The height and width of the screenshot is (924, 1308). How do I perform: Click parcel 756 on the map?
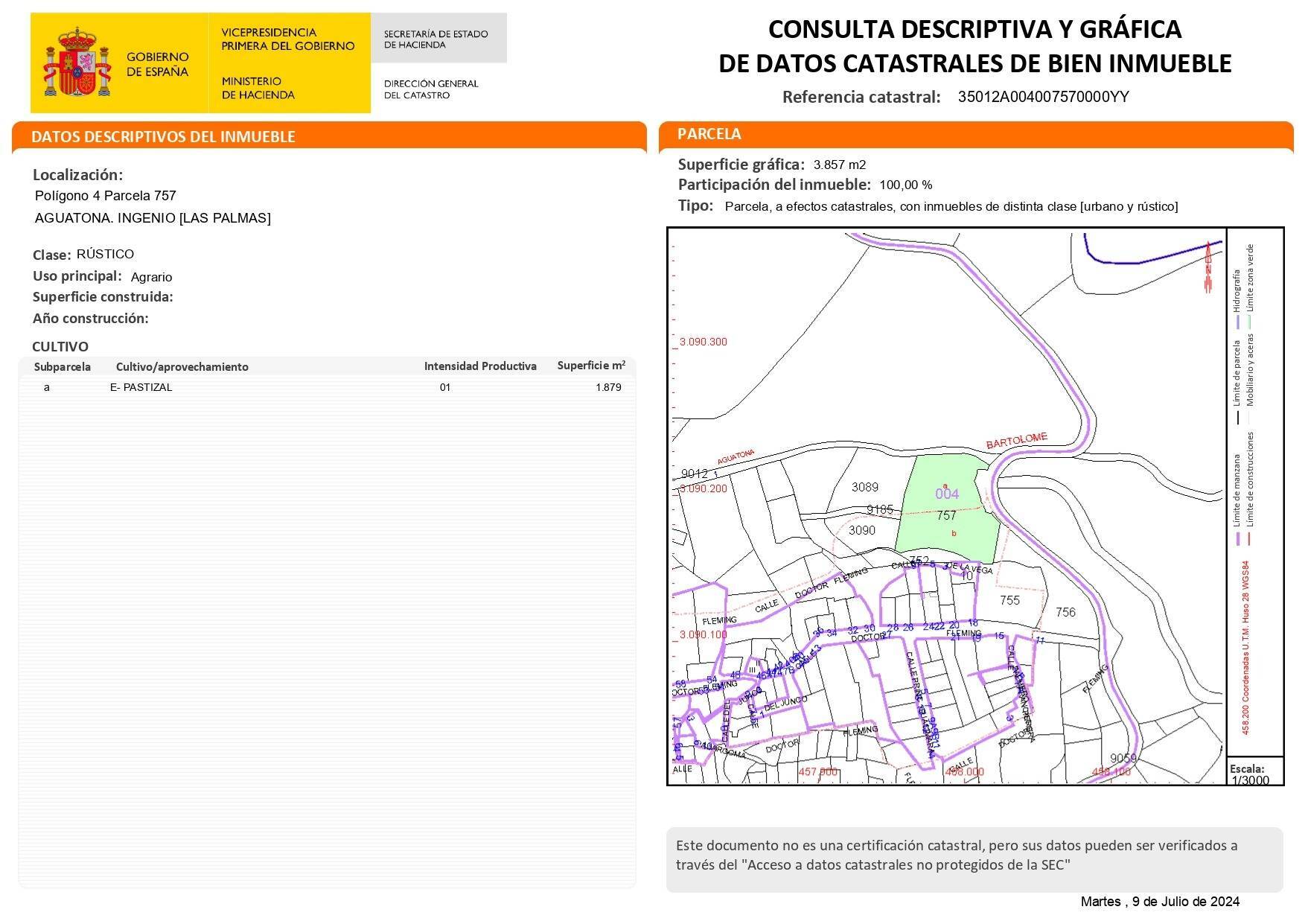pos(1065,612)
